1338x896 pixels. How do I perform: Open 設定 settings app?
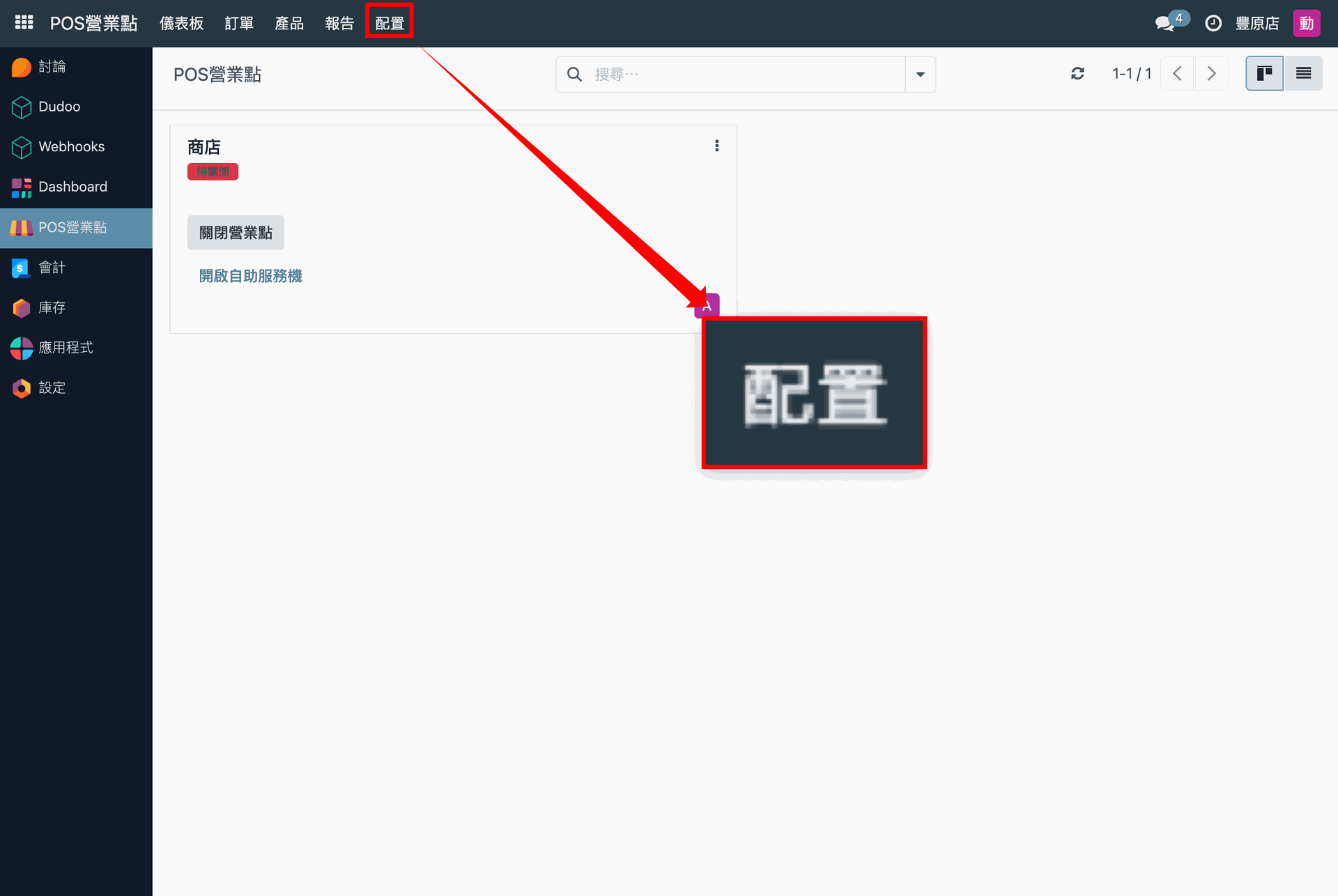tap(76, 388)
